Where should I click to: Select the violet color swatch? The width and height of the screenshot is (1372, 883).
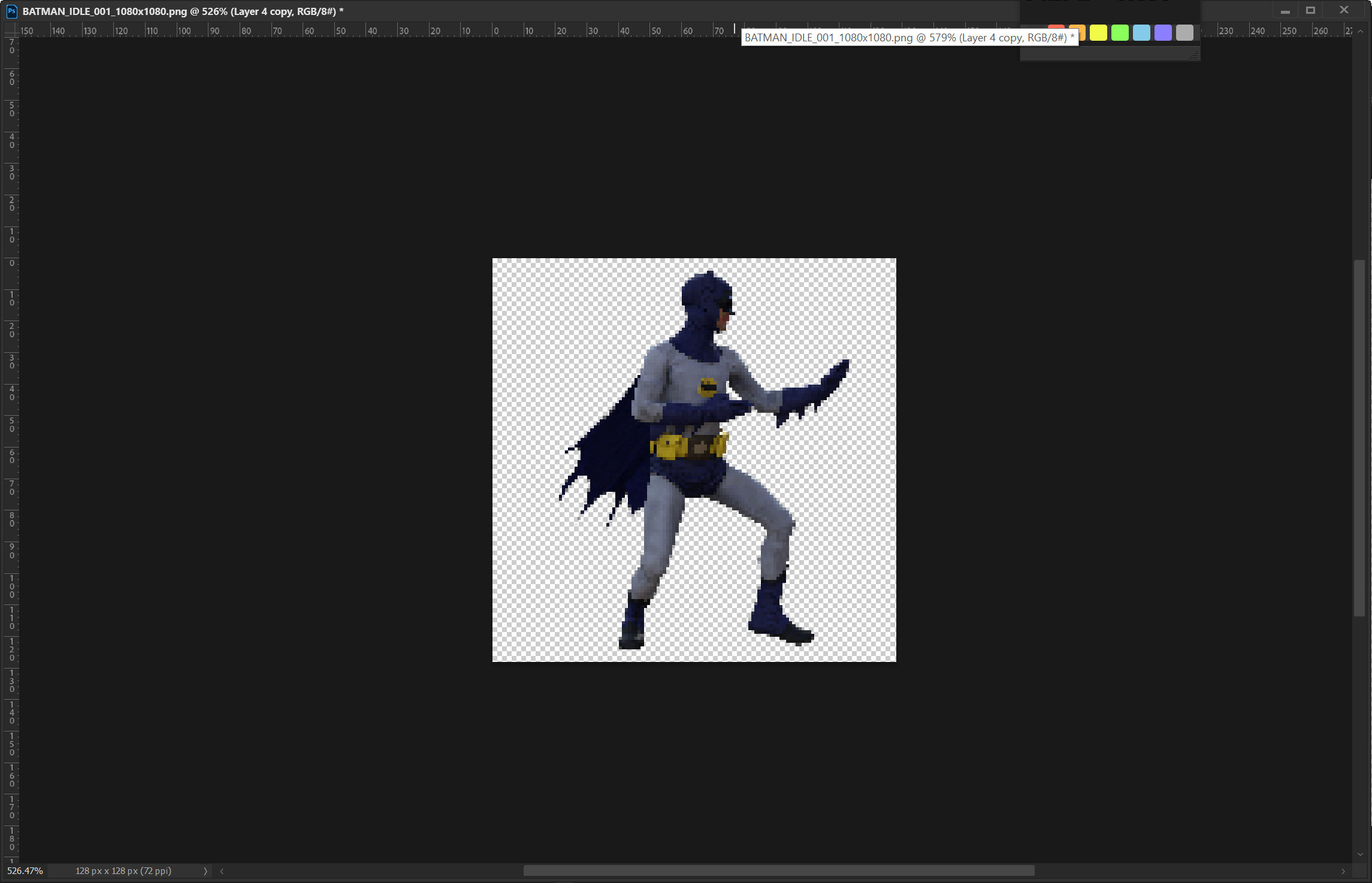(1163, 33)
